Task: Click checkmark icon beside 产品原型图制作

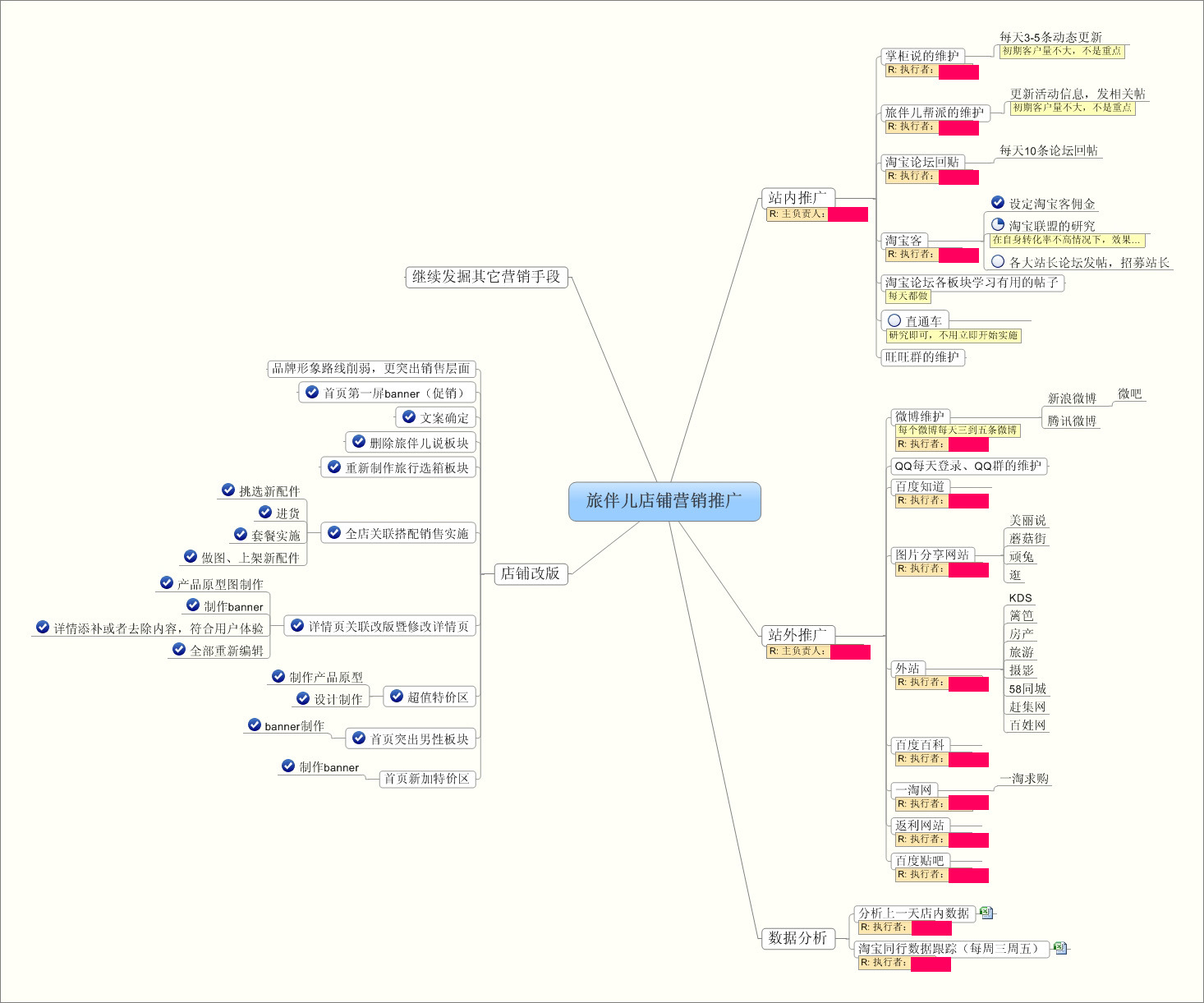Action: [x=167, y=582]
